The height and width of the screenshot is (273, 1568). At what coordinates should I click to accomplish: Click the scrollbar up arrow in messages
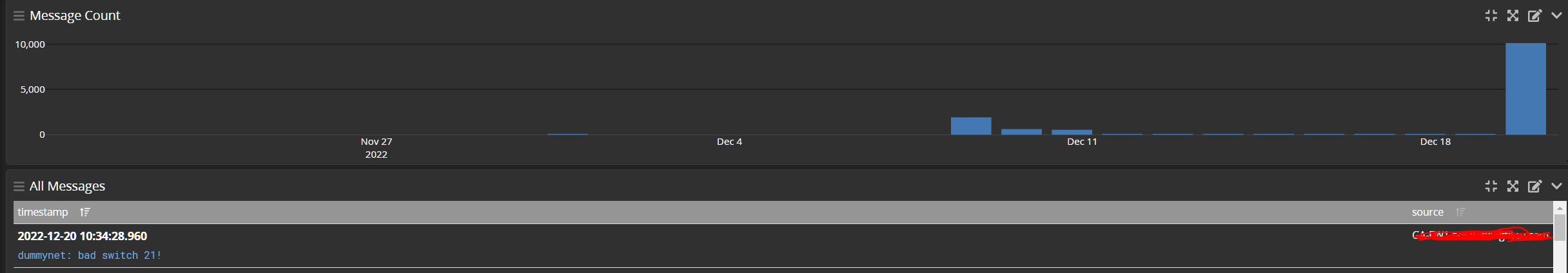click(x=1560, y=207)
